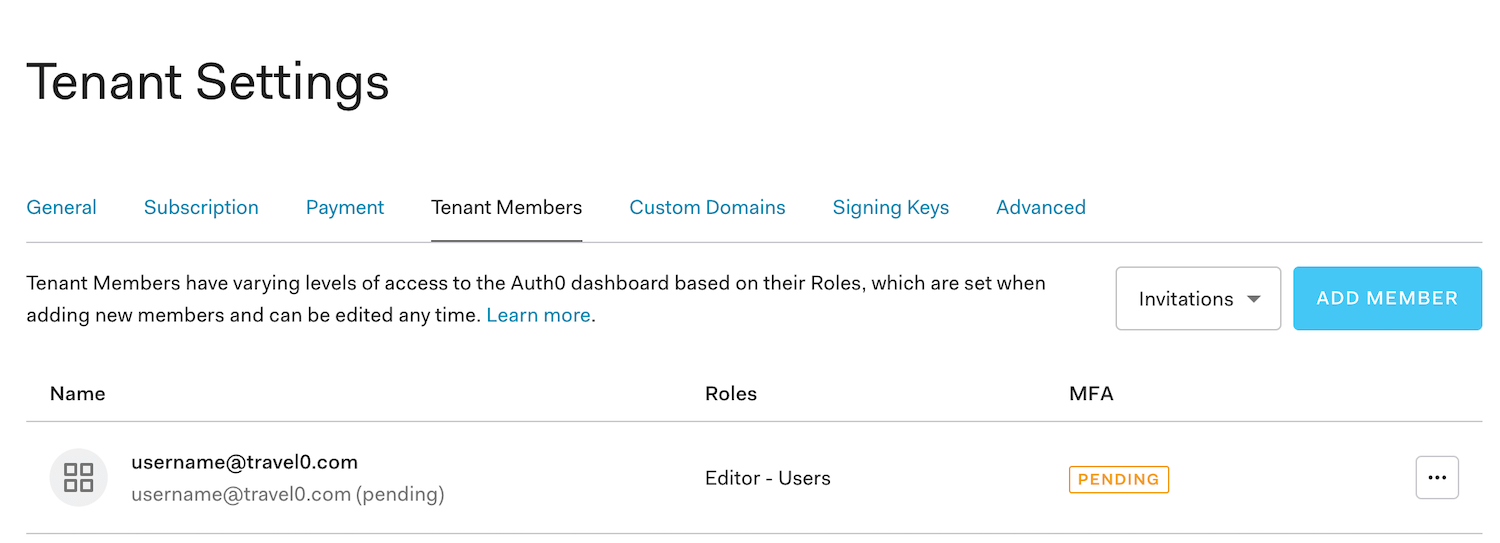Switch to Signing Keys tab

[x=890, y=207]
